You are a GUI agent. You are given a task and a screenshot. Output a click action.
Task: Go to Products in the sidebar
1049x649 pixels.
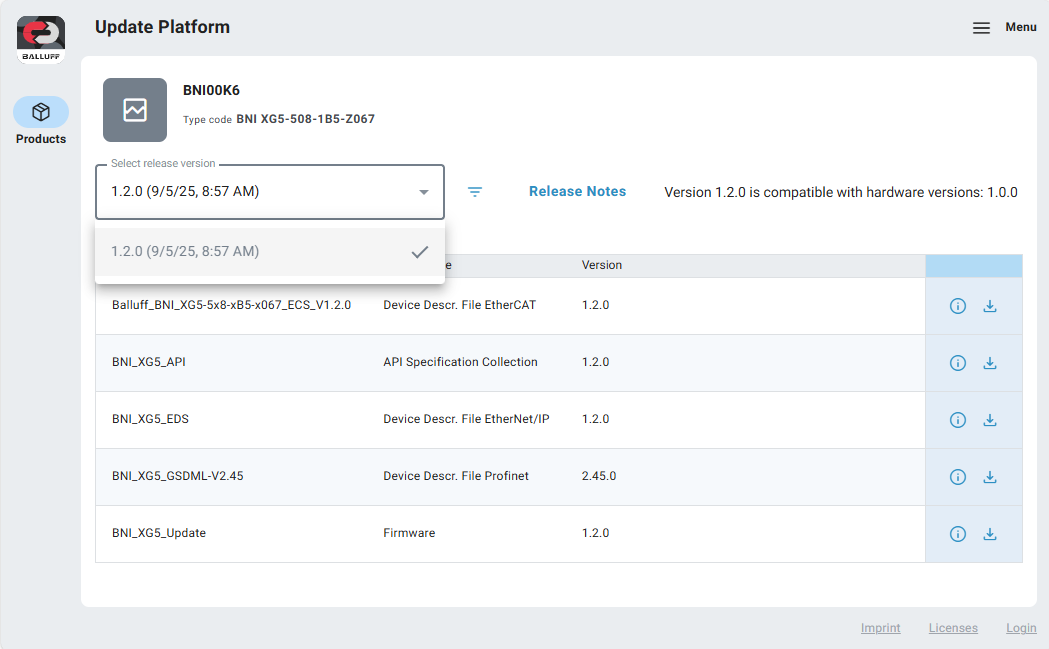click(41, 121)
